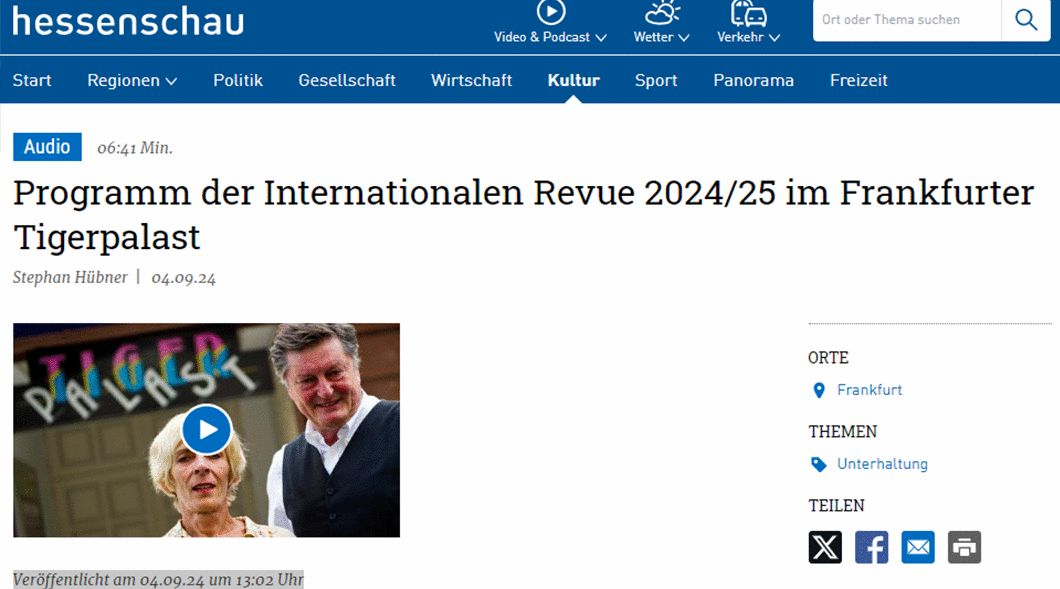The height and width of the screenshot is (589, 1060).
Task: Open the Sport section
Action: [656, 80]
